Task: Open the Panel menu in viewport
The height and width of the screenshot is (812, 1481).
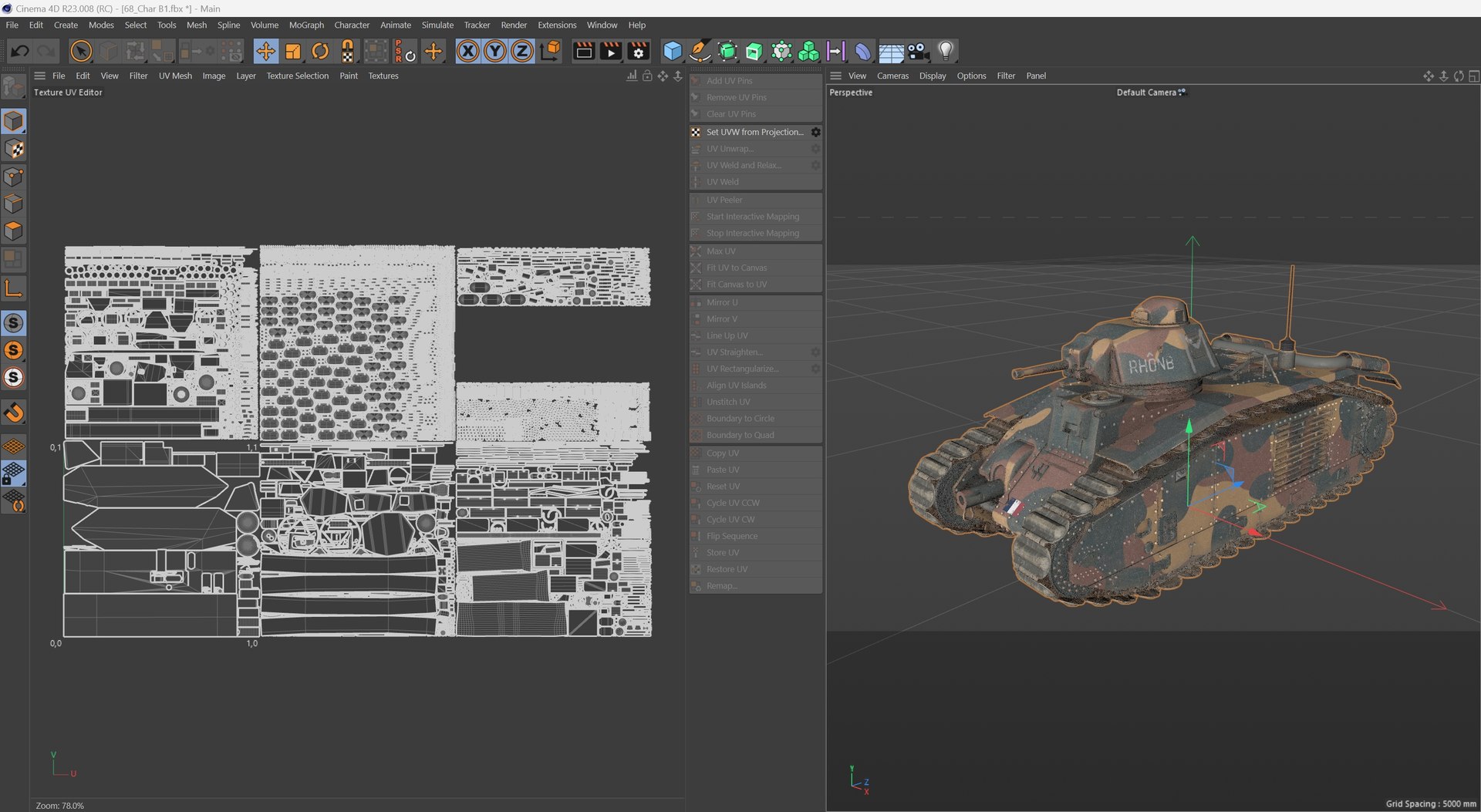Action: (1036, 76)
